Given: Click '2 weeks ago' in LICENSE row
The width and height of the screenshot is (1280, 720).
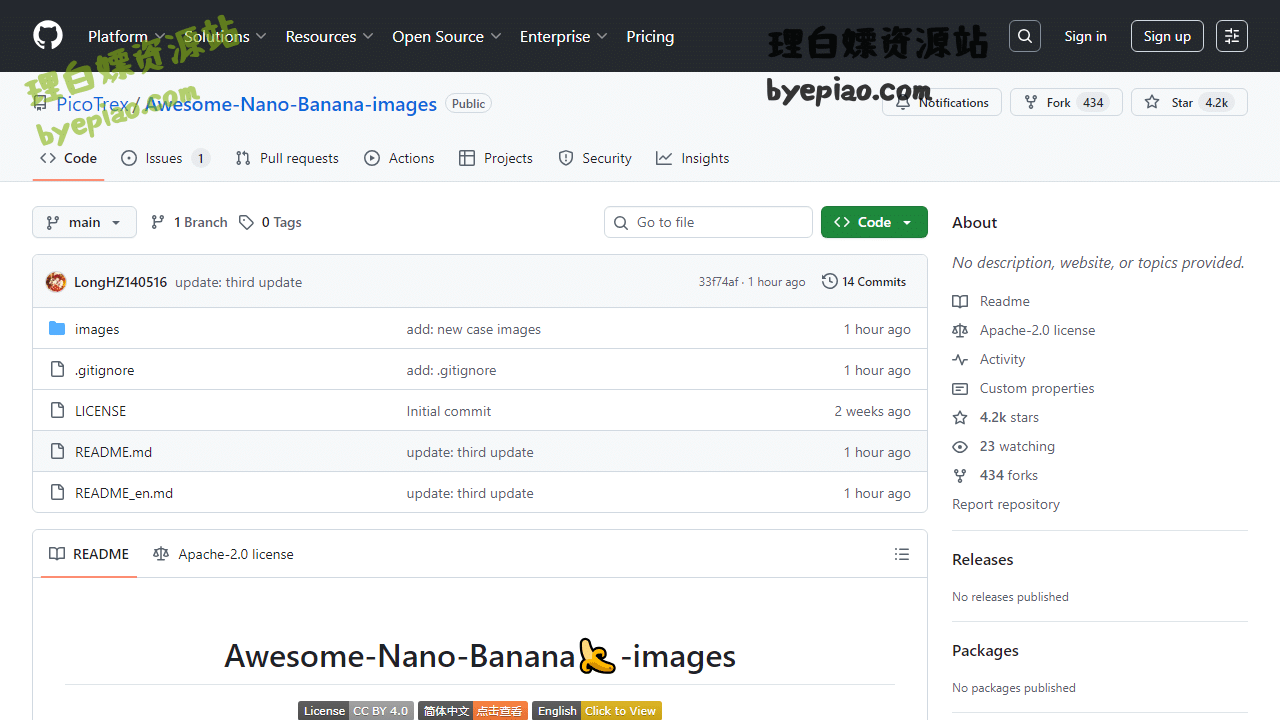Looking at the screenshot, I should pos(872,411).
